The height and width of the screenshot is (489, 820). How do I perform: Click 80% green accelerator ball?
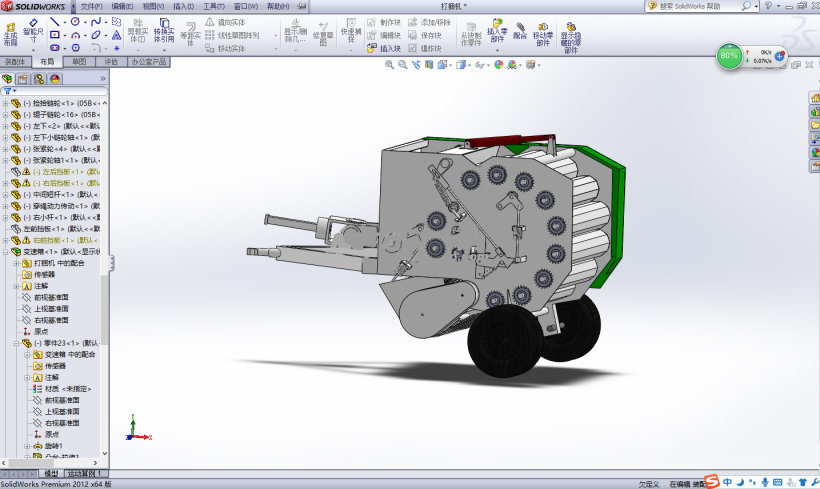pos(729,55)
